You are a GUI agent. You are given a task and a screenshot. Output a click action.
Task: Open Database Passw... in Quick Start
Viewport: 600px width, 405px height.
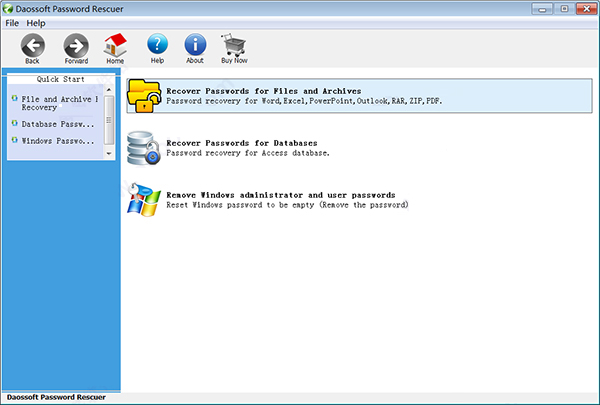[x=58, y=124]
